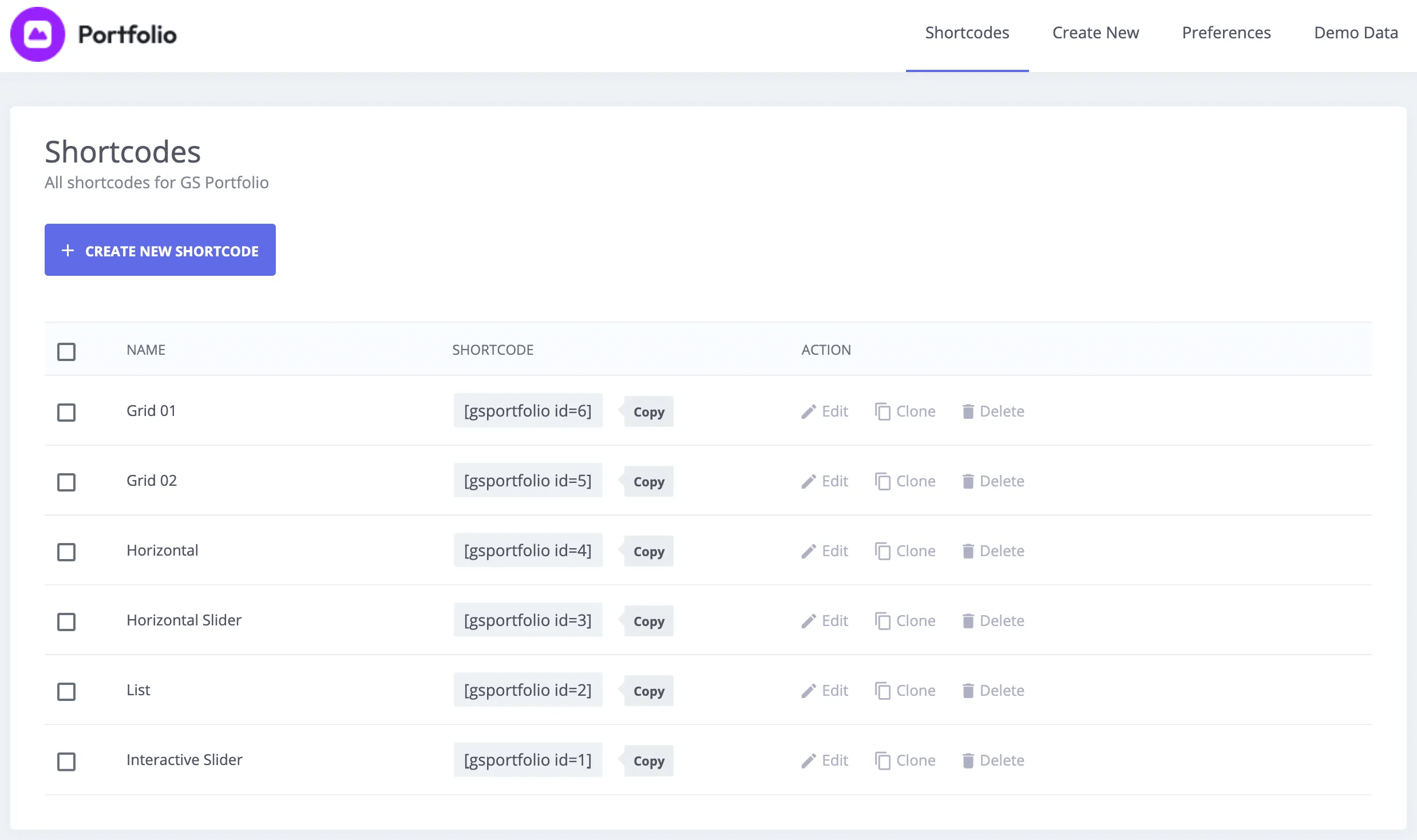Click the pencil Edit icon for List
The image size is (1417, 840).
(x=808, y=691)
